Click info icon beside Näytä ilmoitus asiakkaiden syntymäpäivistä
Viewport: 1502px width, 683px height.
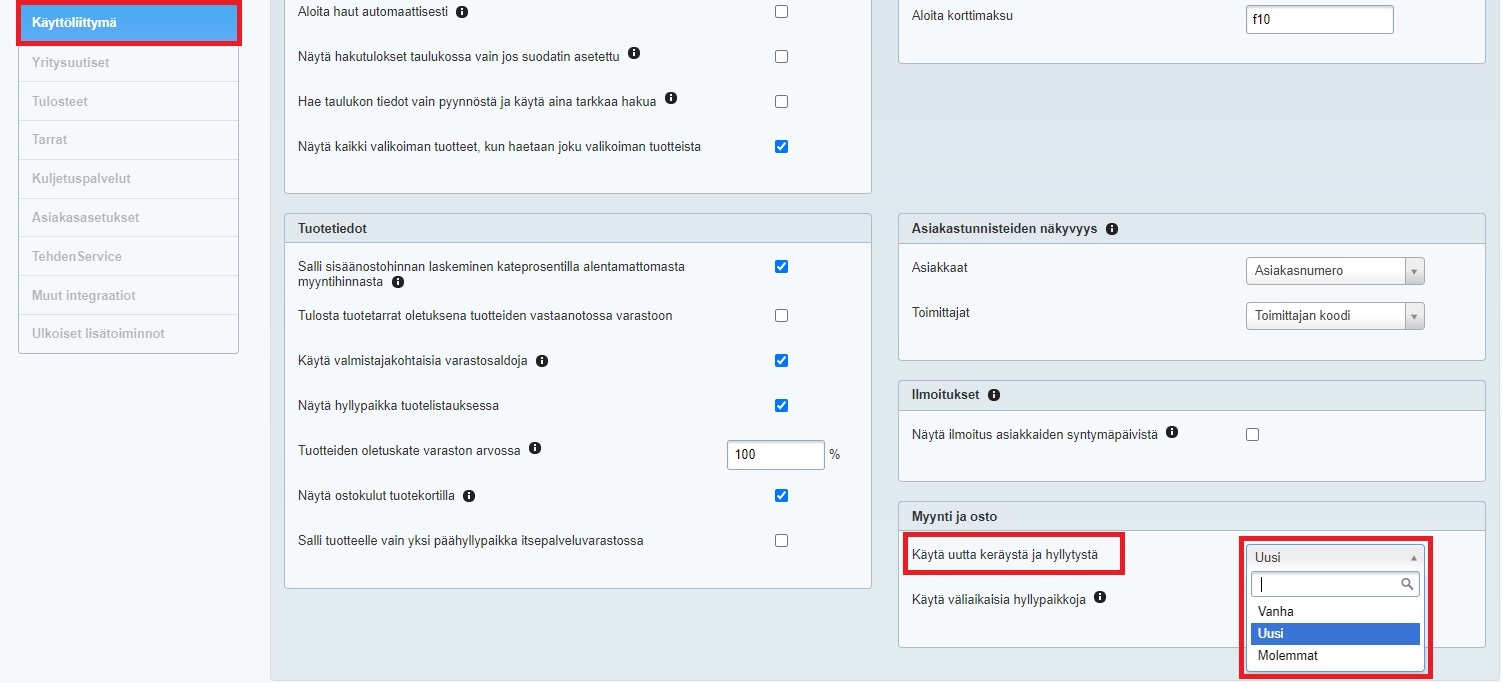[x=1172, y=433]
